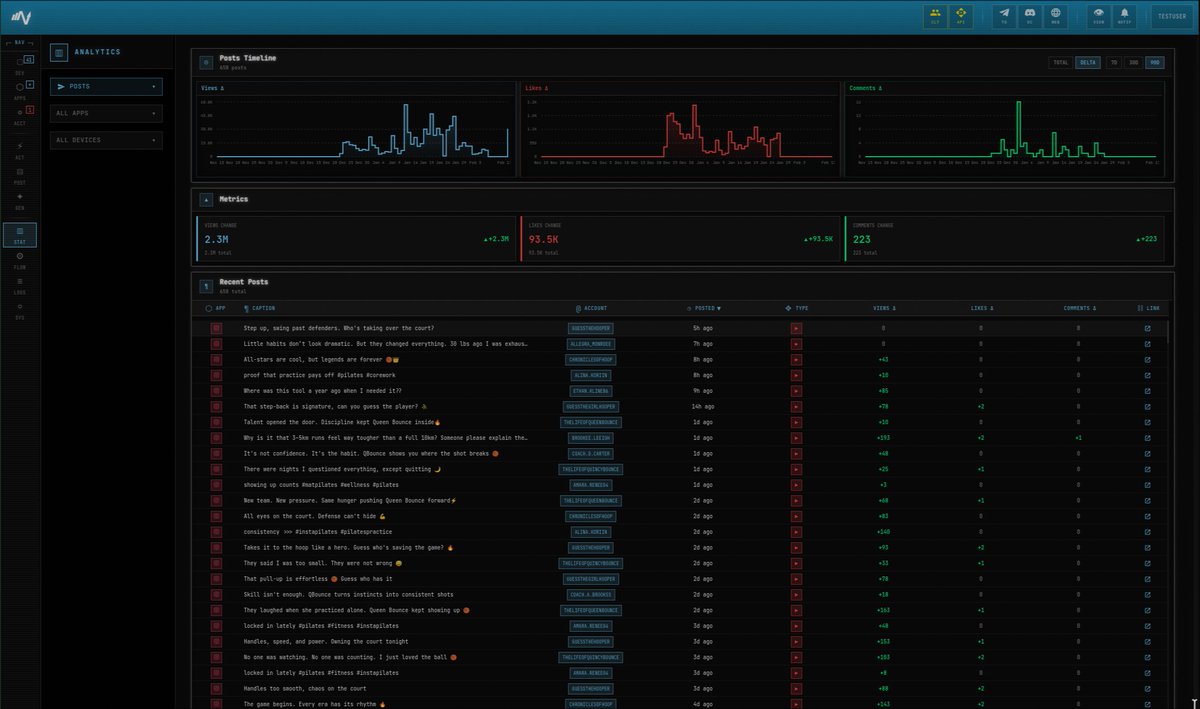Click the Posts Timeline panel icon
1200x709 pixels.
coord(206,62)
